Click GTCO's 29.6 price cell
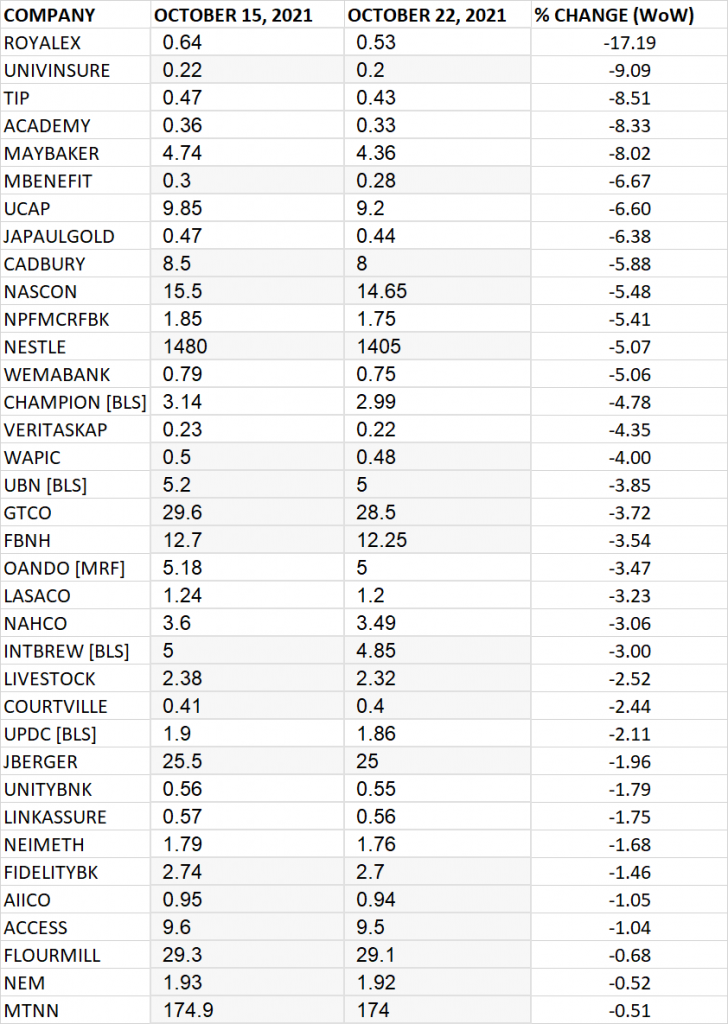This screenshot has height=1024, width=728. click(x=247, y=512)
